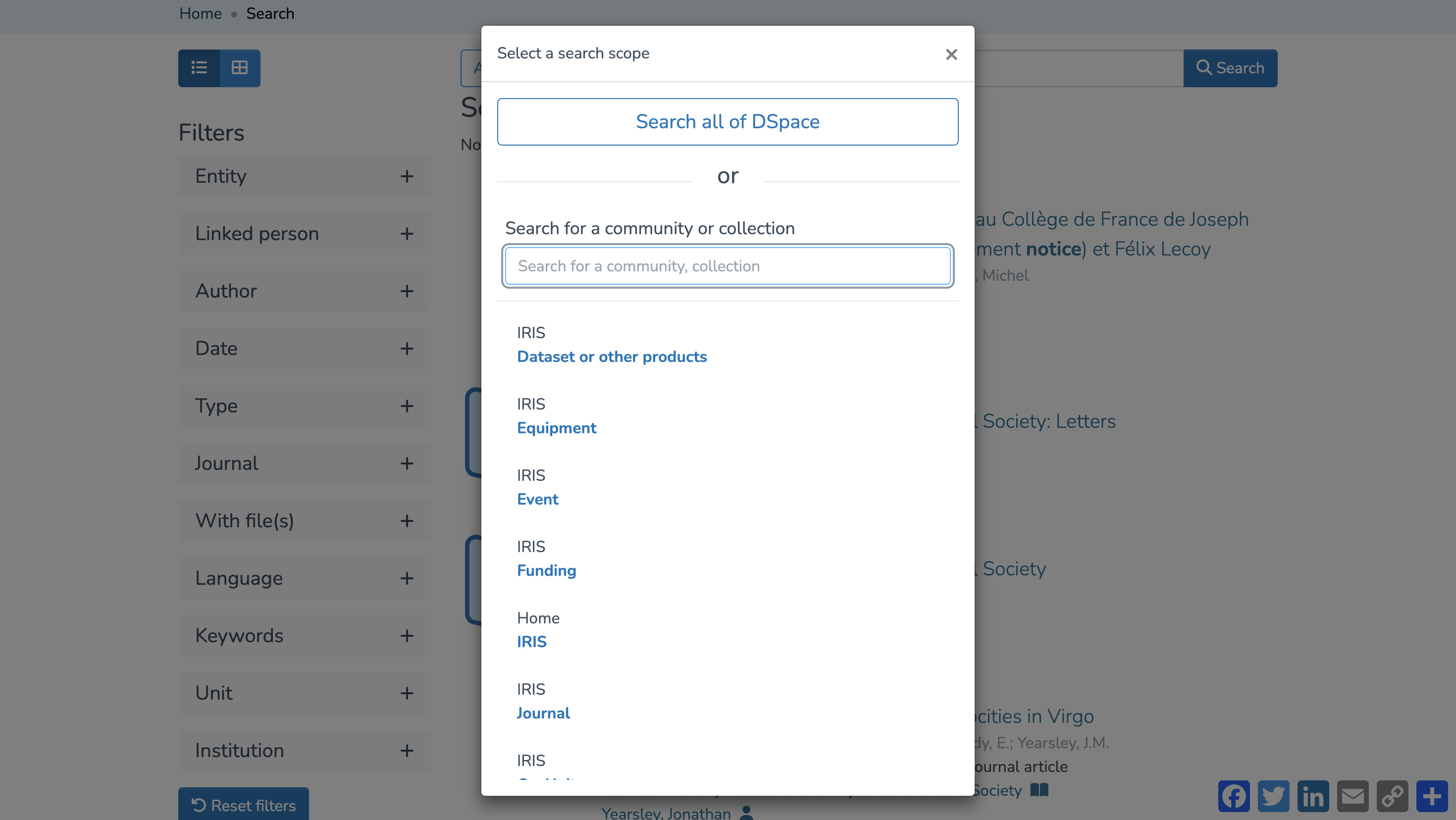Expand the Author filter
The height and width of the screenshot is (820, 1456).
point(407,291)
